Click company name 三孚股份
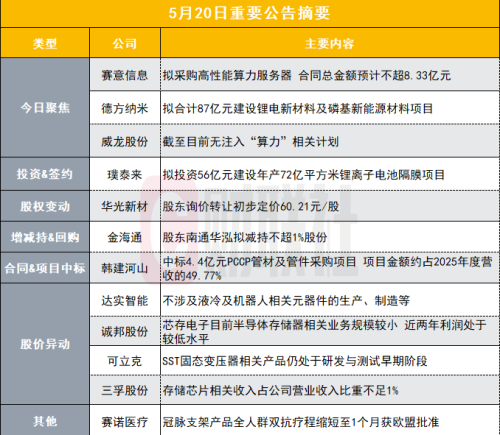Image resolution: width=500 pixels, height=435 pixels. coord(125,390)
